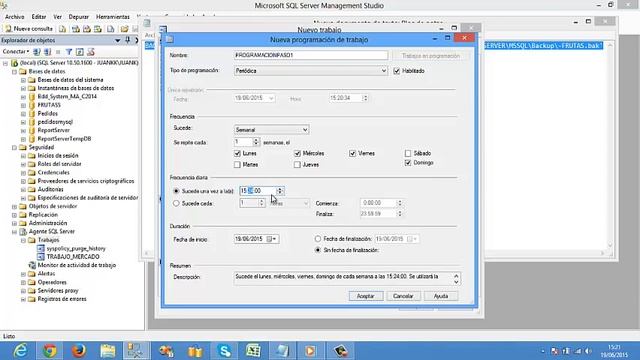The height and width of the screenshot is (360, 640).
Task: Click the once-a-day time spinner arrows
Action: click(x=280, y=191)
